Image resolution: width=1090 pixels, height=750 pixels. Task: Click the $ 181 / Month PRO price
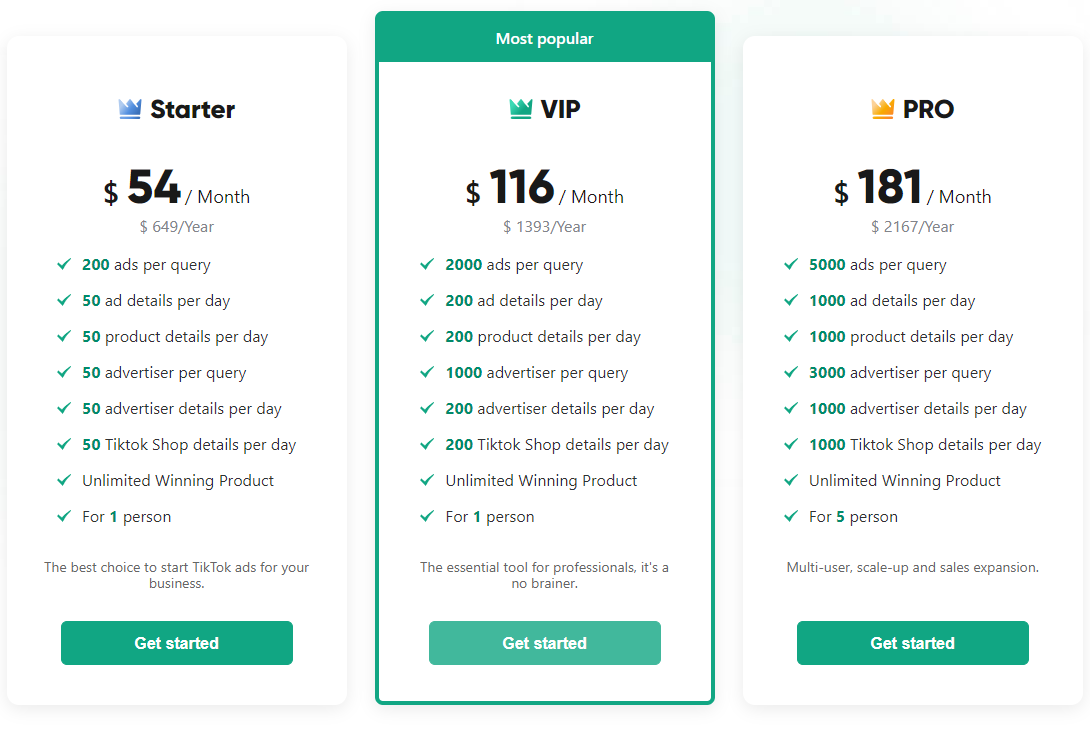pos(912,189)
